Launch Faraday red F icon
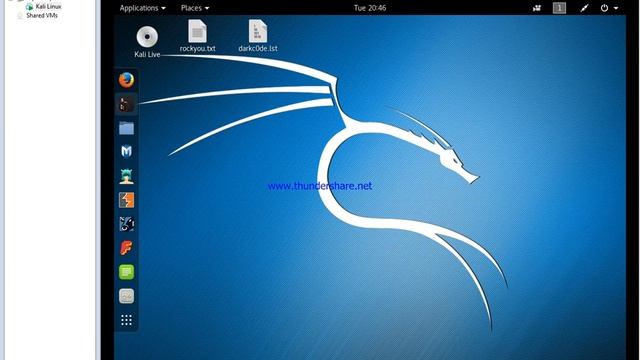Screen dimensions: 640x360 point(127,248)
